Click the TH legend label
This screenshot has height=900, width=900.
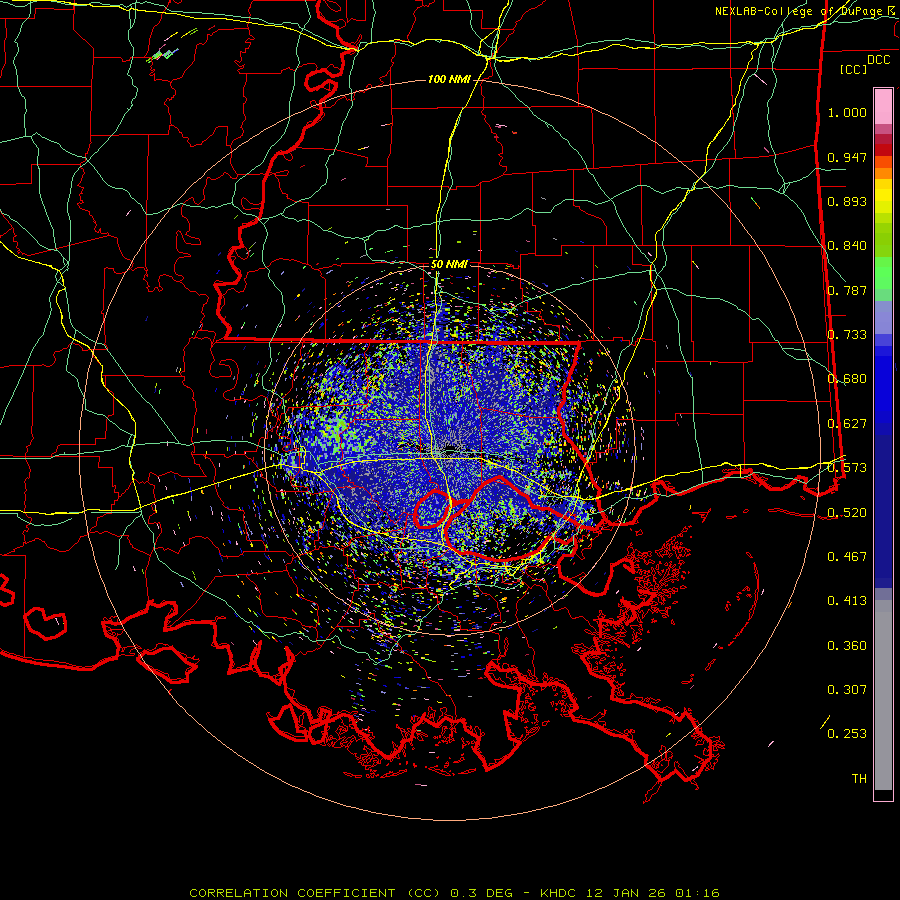click(859, 779)
